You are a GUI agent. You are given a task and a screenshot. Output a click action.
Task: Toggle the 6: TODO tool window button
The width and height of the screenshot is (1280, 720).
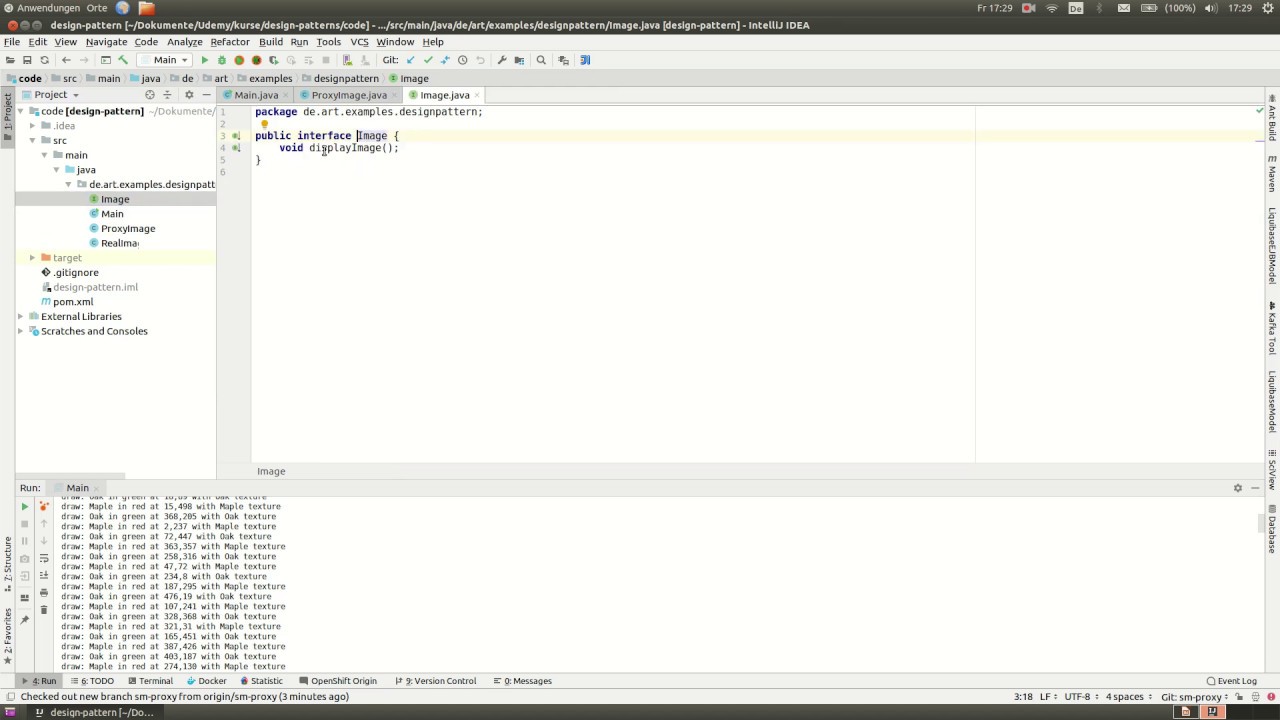pyautogui.click(x=93, y=681)
